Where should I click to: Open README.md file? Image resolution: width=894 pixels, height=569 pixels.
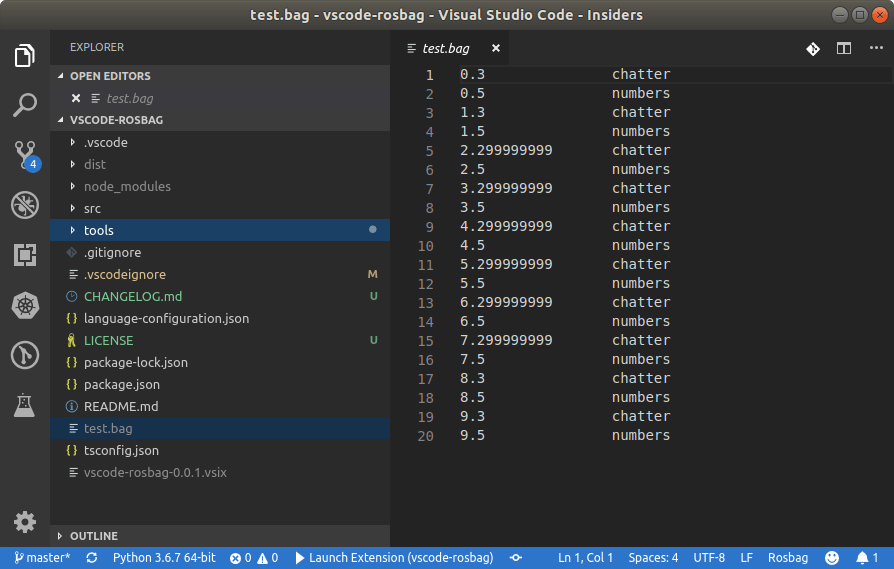[220, 406]
